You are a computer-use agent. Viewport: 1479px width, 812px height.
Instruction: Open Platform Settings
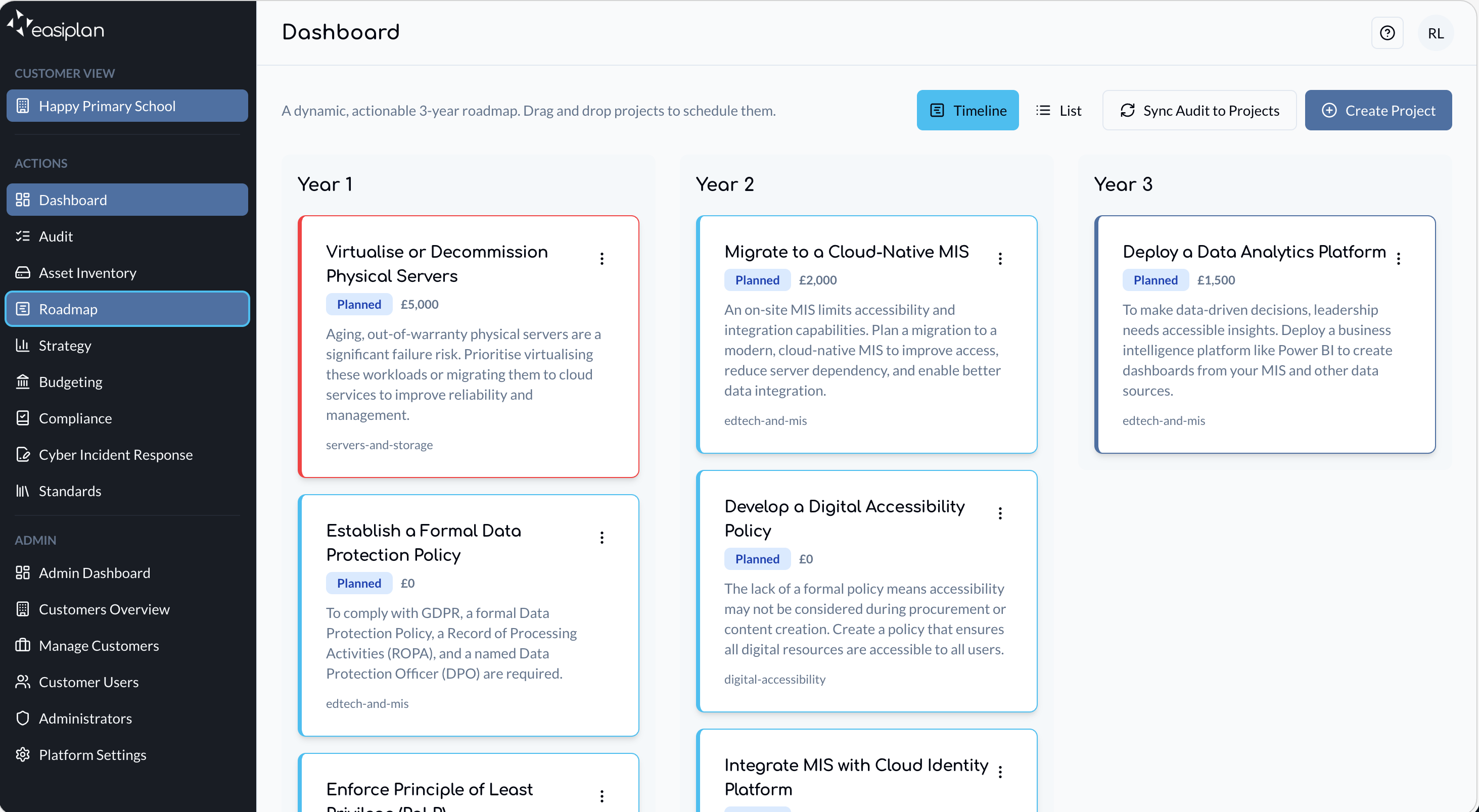(x=127, y=754)
